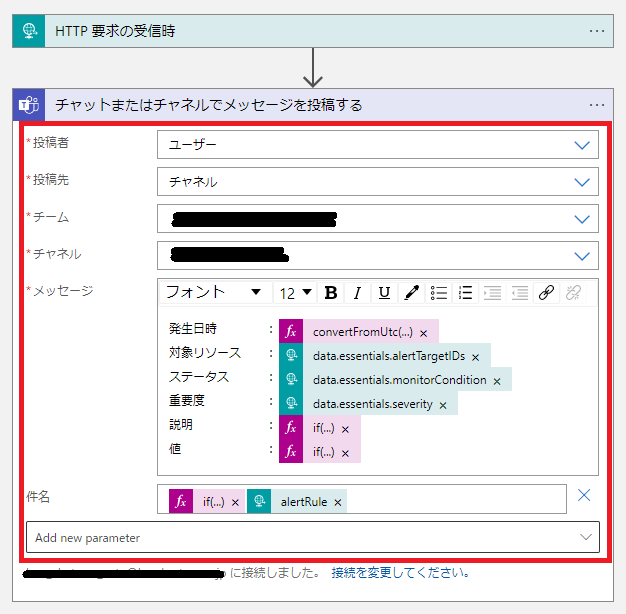This screenshot has height=614, width=626.
Task: Remove the if(...) token in 件名 field
Action: [x=236, y=503]
